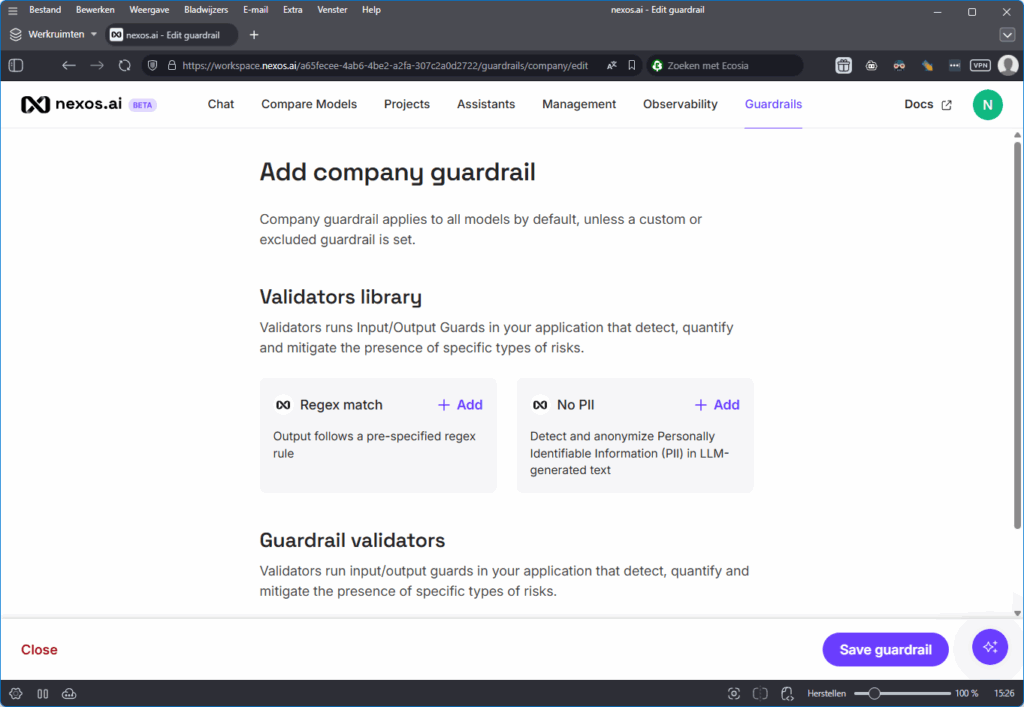This screenshot has height=707, width=1024.
Task: Open the new tab plus button
Action: pyautogui.click(x=254, y=35)
